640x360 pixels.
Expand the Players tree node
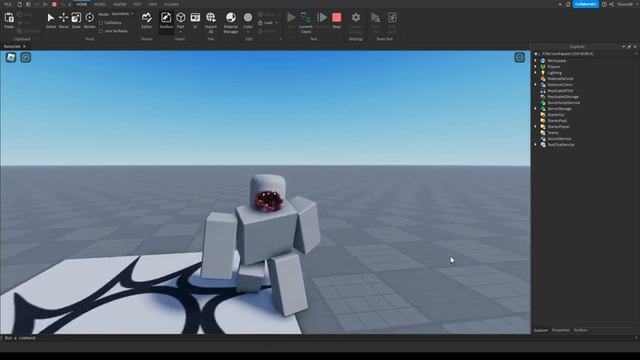536,67
